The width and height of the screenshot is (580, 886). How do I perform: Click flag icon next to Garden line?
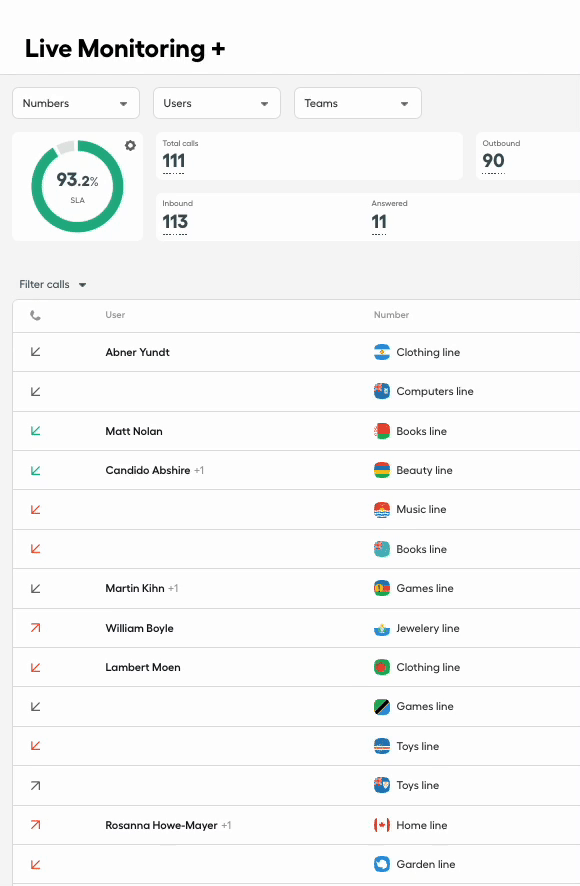[x=382, y=864]
